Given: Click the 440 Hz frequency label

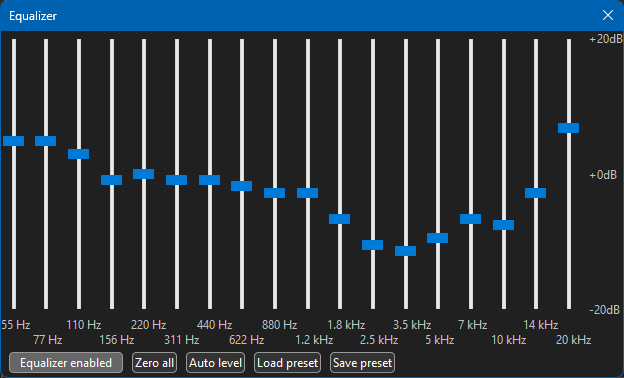Looking at the screenshot, I should tap(214, 325).
